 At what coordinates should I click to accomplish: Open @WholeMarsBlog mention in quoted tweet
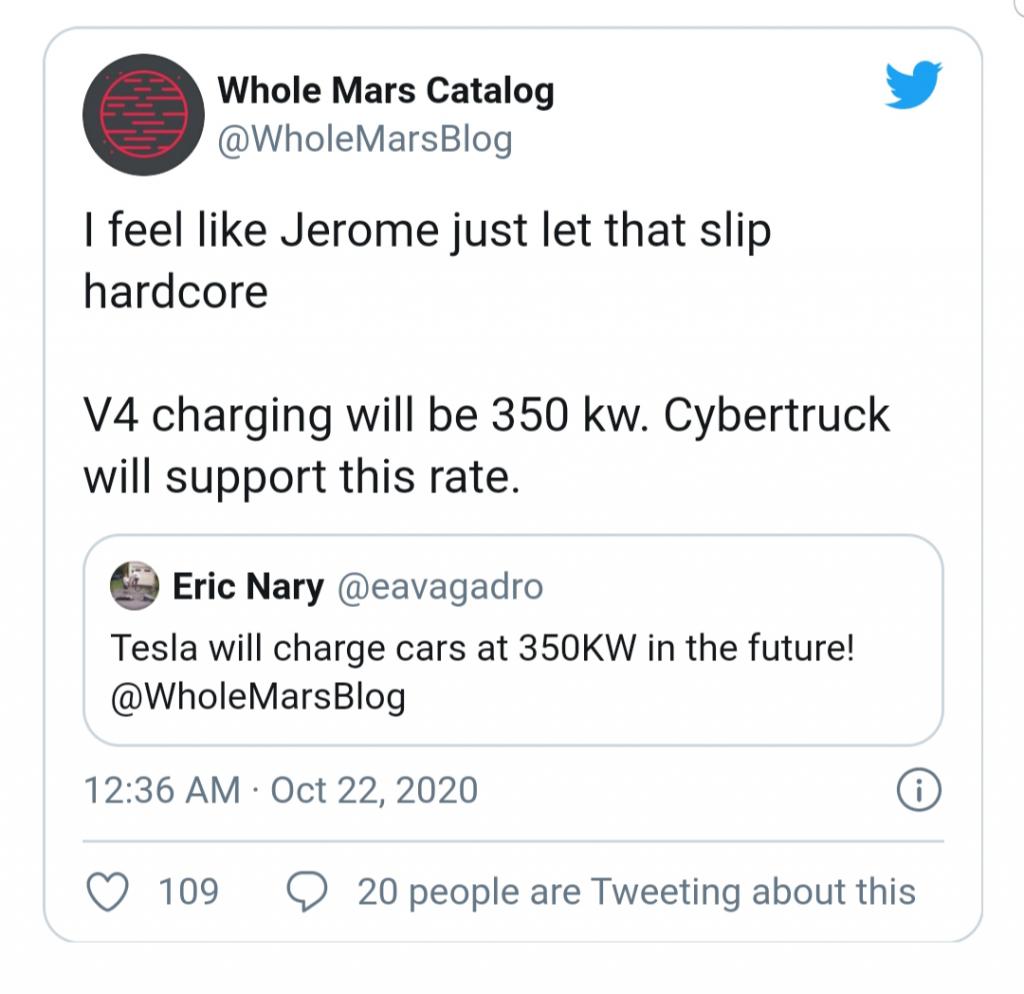click(258, 697)
